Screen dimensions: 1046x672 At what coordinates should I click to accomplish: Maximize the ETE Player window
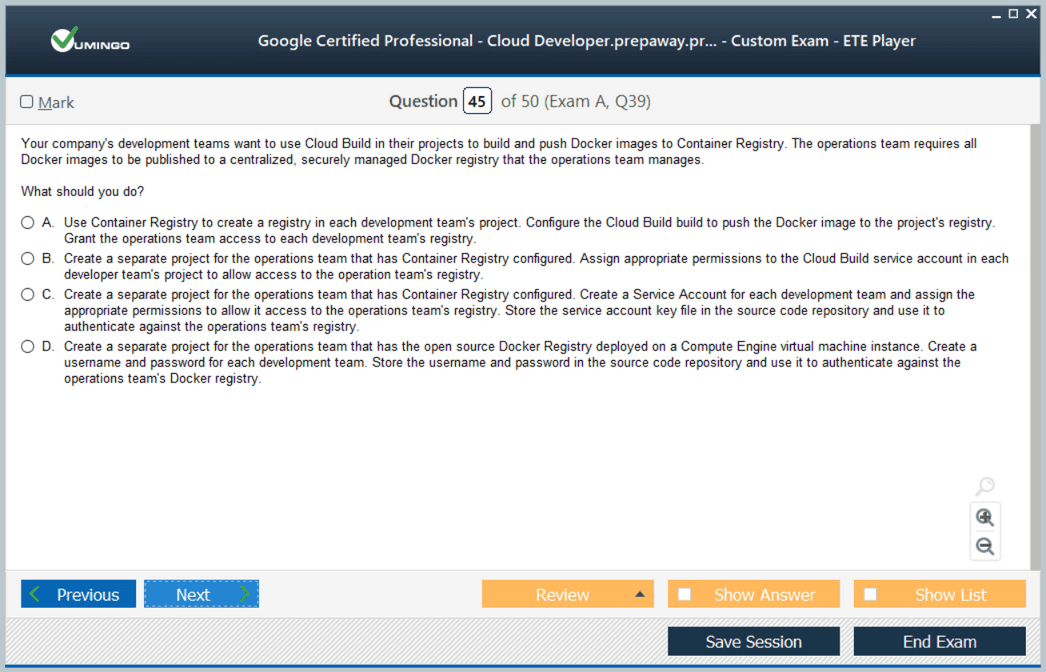tap(1013, 13)
